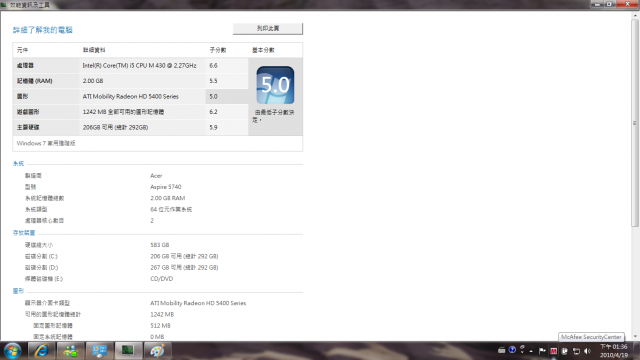Select the graphics subscore 5.0 cell
Viewport: 640px width, 360px height.
pos(227,96)
